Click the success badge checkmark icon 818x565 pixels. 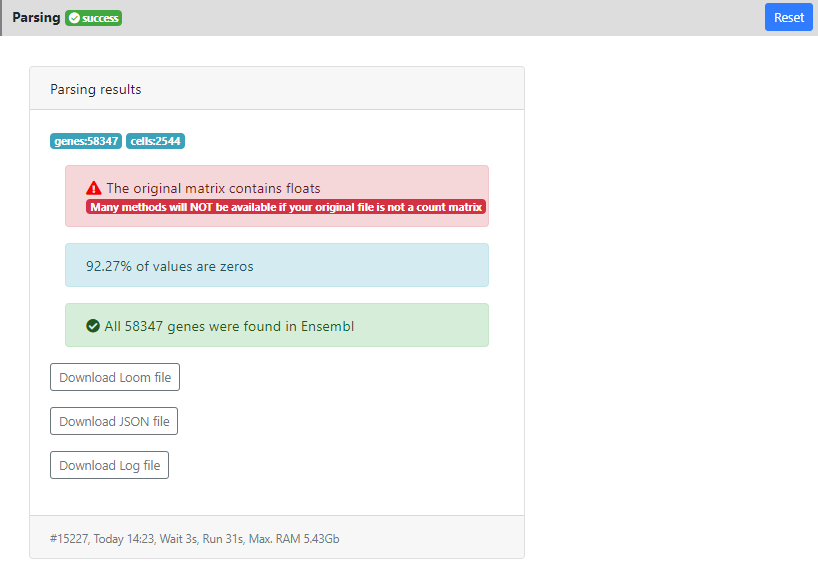coord(74,18)
